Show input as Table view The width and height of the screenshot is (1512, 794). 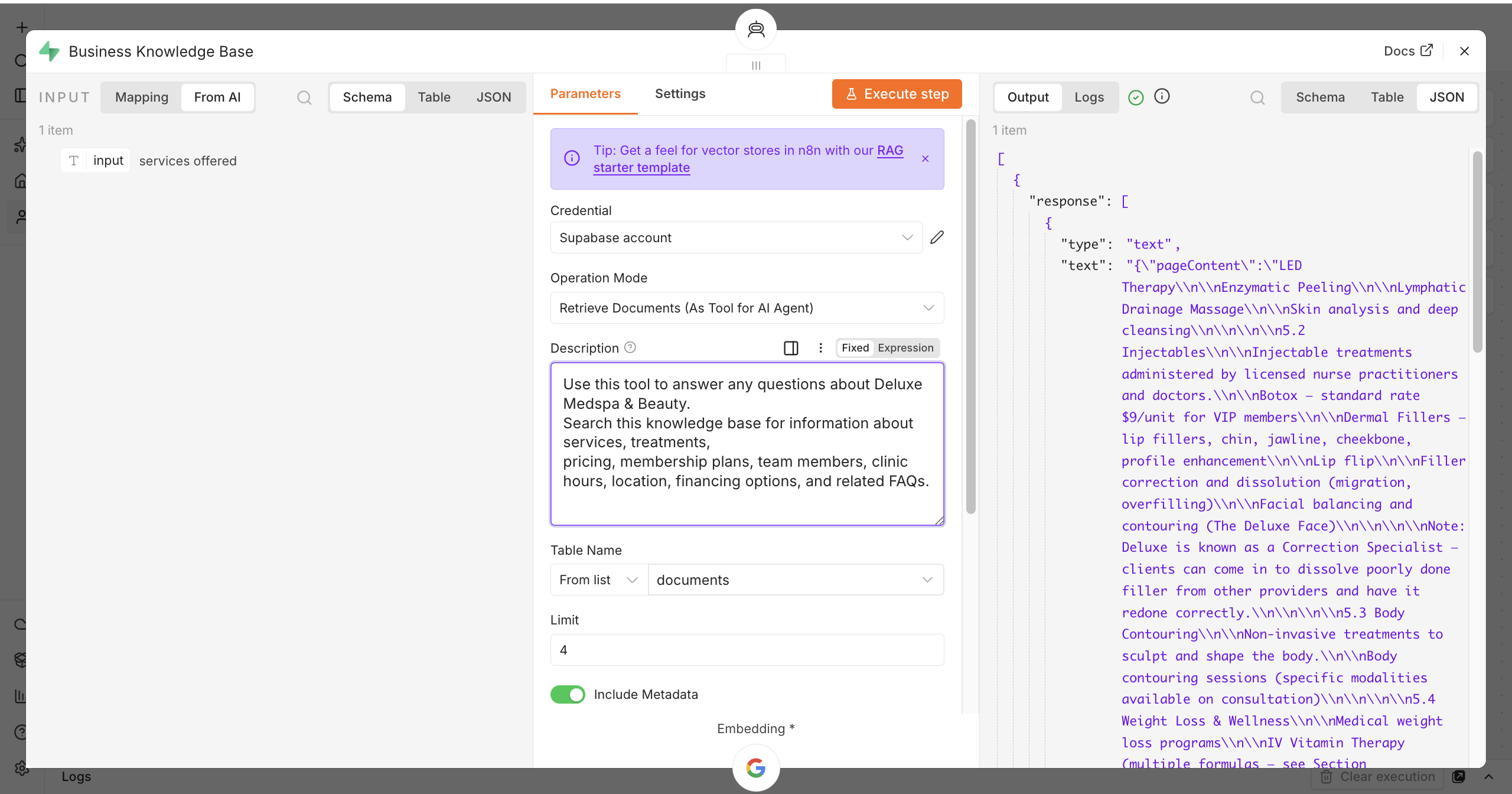434,97
